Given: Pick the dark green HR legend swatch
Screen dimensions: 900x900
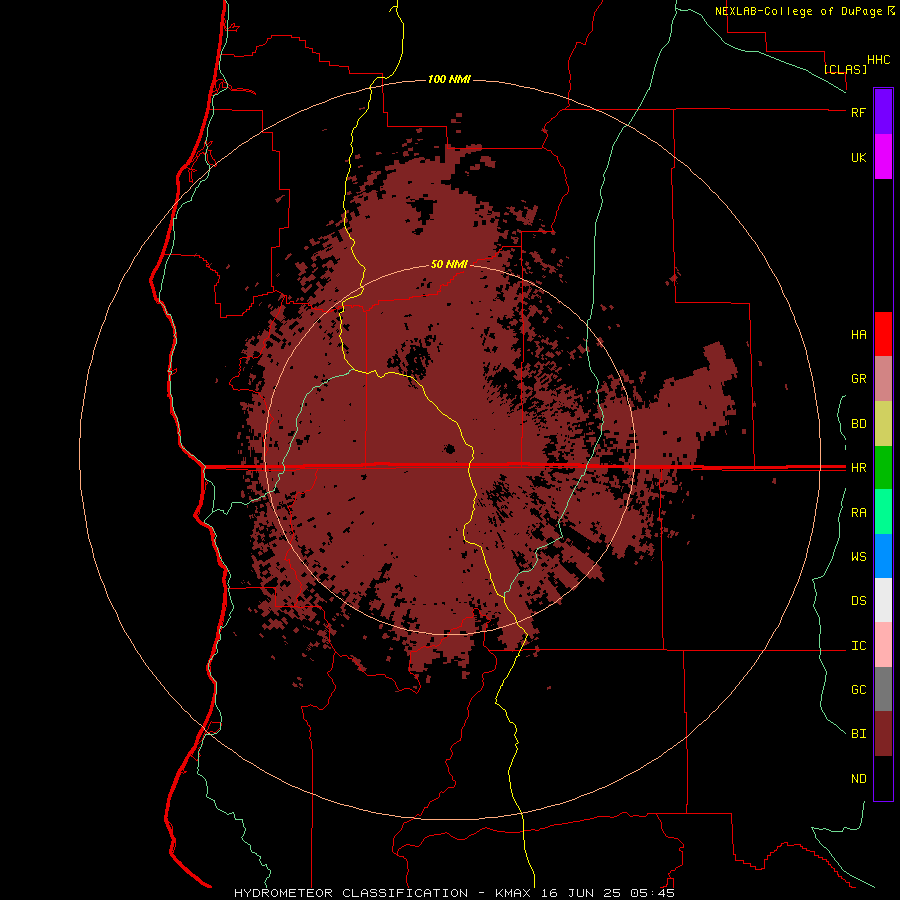Looking at the screenshot, I should pos(883,468).
